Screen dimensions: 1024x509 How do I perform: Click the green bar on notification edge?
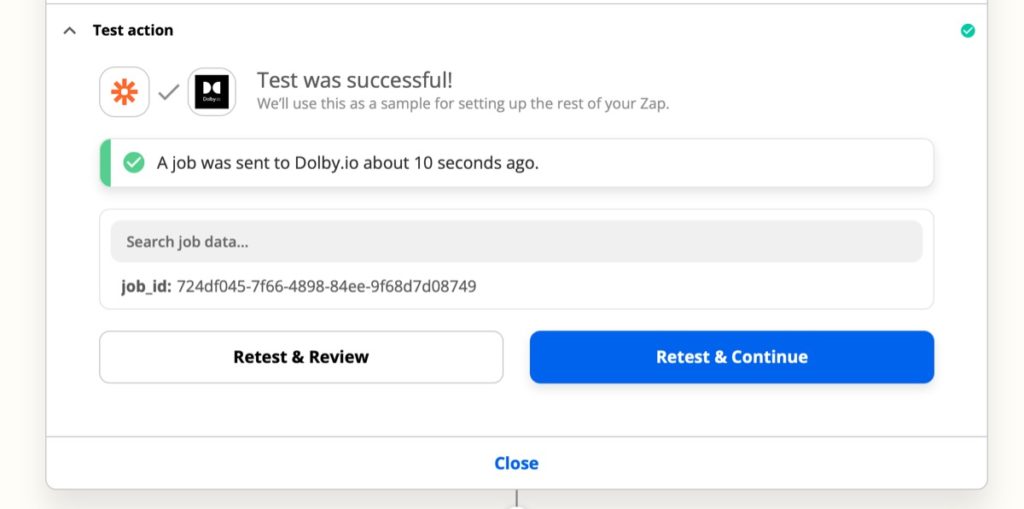(104, 163)
